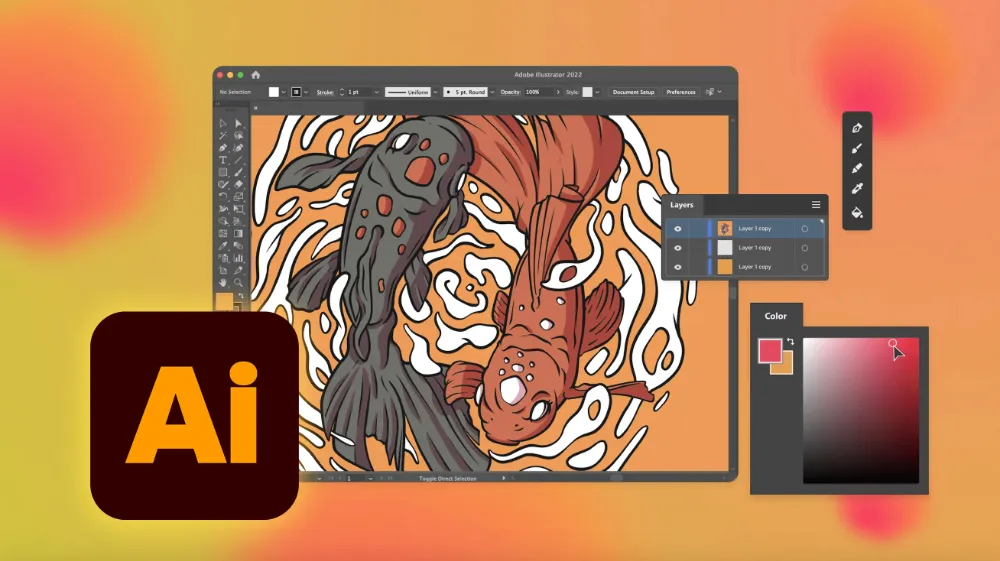Click the paint bucket icon in floating toolbar
The image size is (1000, 561).
[x=857, y=212]
